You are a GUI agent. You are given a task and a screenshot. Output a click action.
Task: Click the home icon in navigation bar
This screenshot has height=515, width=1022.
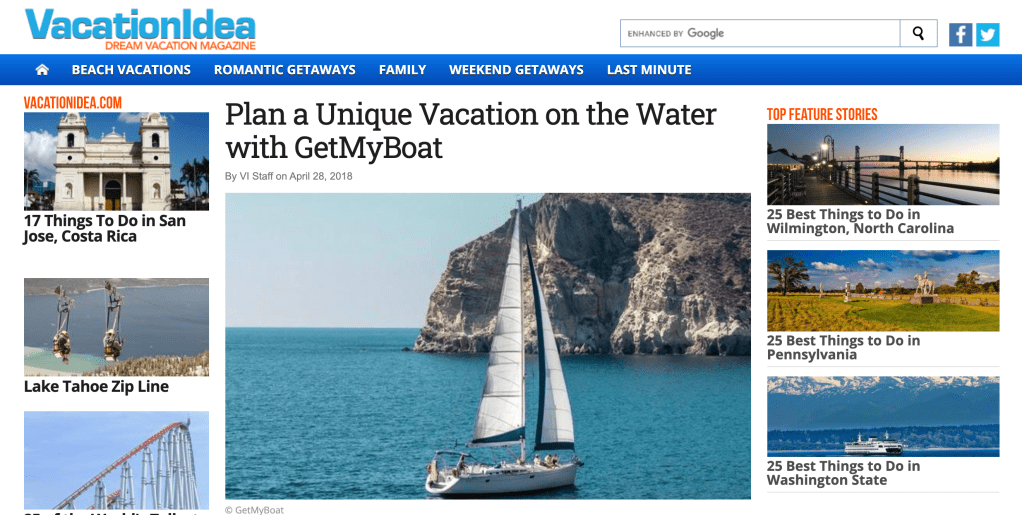tap(42, 70)
